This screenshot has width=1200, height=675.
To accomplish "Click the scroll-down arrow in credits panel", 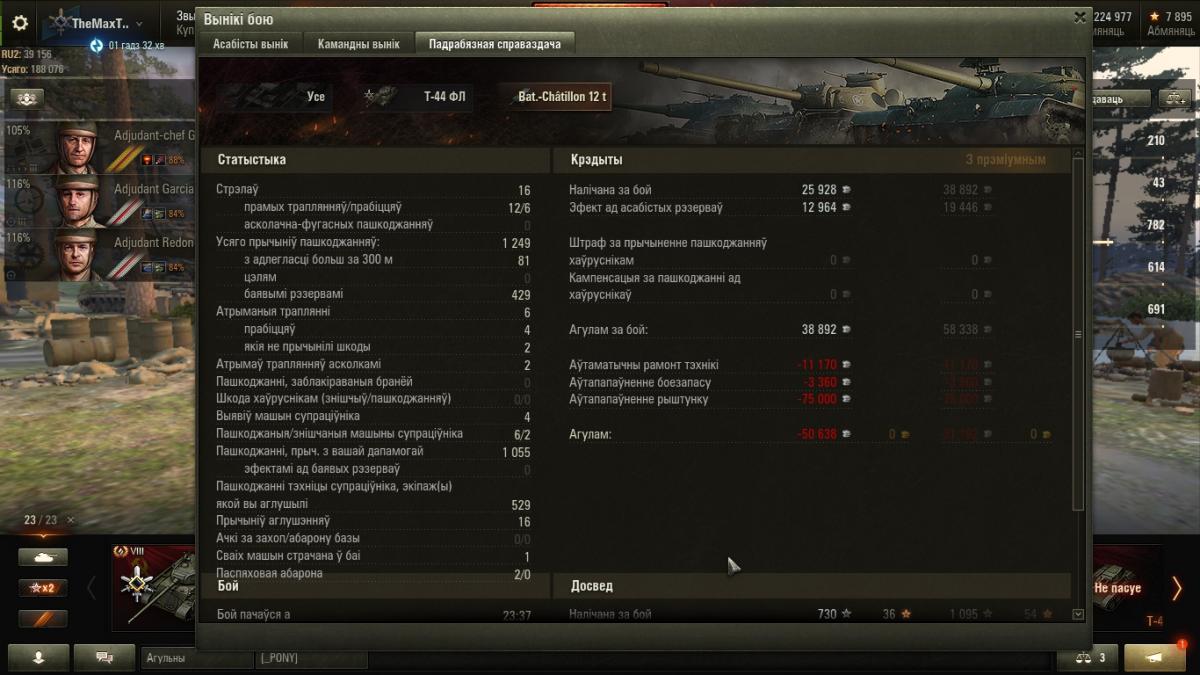I will point(1077,614).
